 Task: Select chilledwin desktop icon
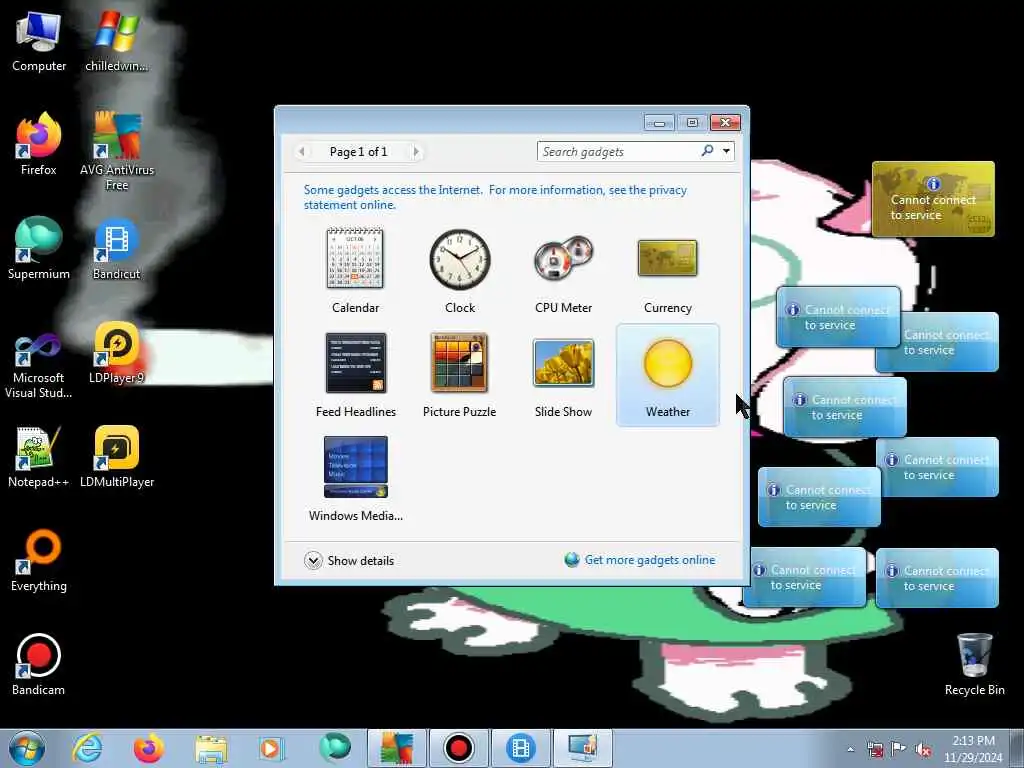click(x=116, y=40)
